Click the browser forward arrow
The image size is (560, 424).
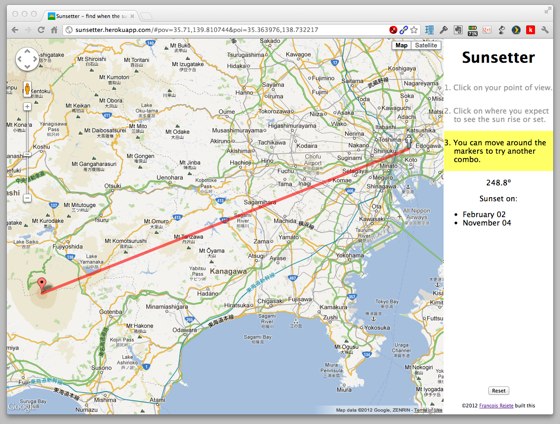(29, 30)
